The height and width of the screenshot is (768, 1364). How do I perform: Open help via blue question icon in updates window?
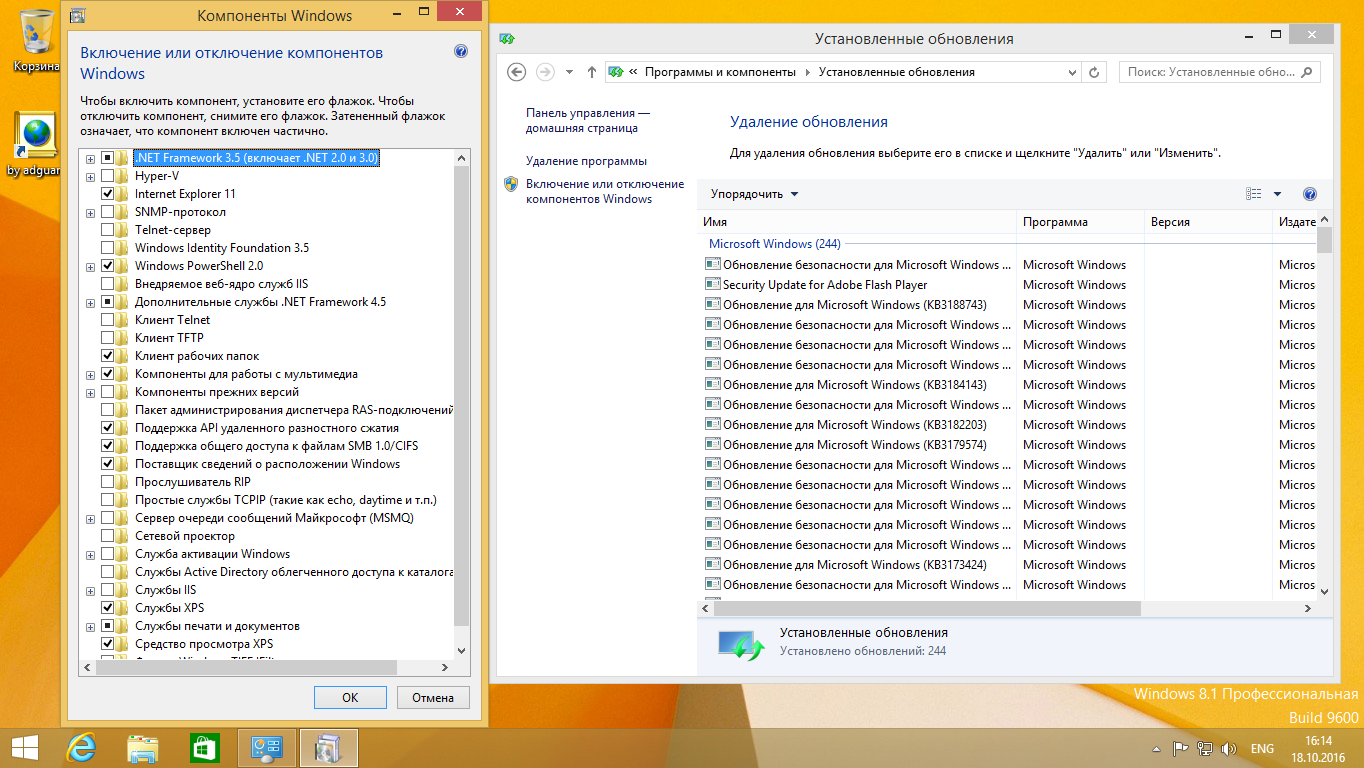click(1310, 194)
